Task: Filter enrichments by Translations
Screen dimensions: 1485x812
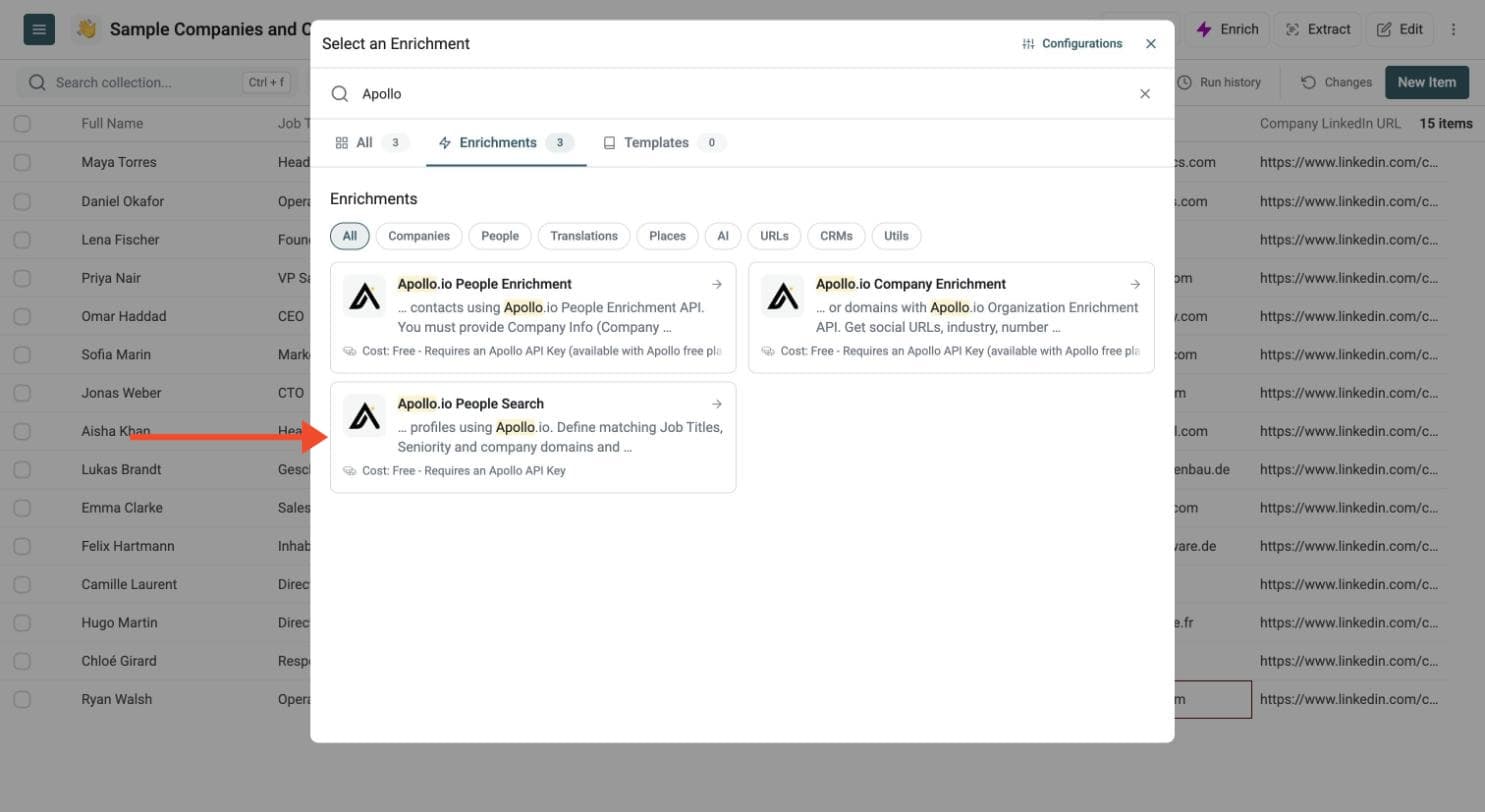Action: pyautogui.click(x=584, y=236)
